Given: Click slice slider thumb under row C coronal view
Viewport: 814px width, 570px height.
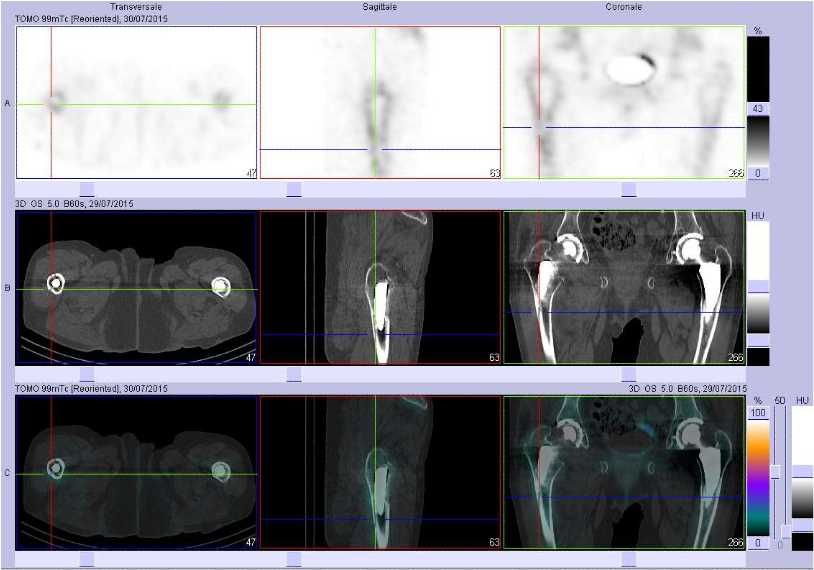Looking at the screenshot, I should (629, 560).
